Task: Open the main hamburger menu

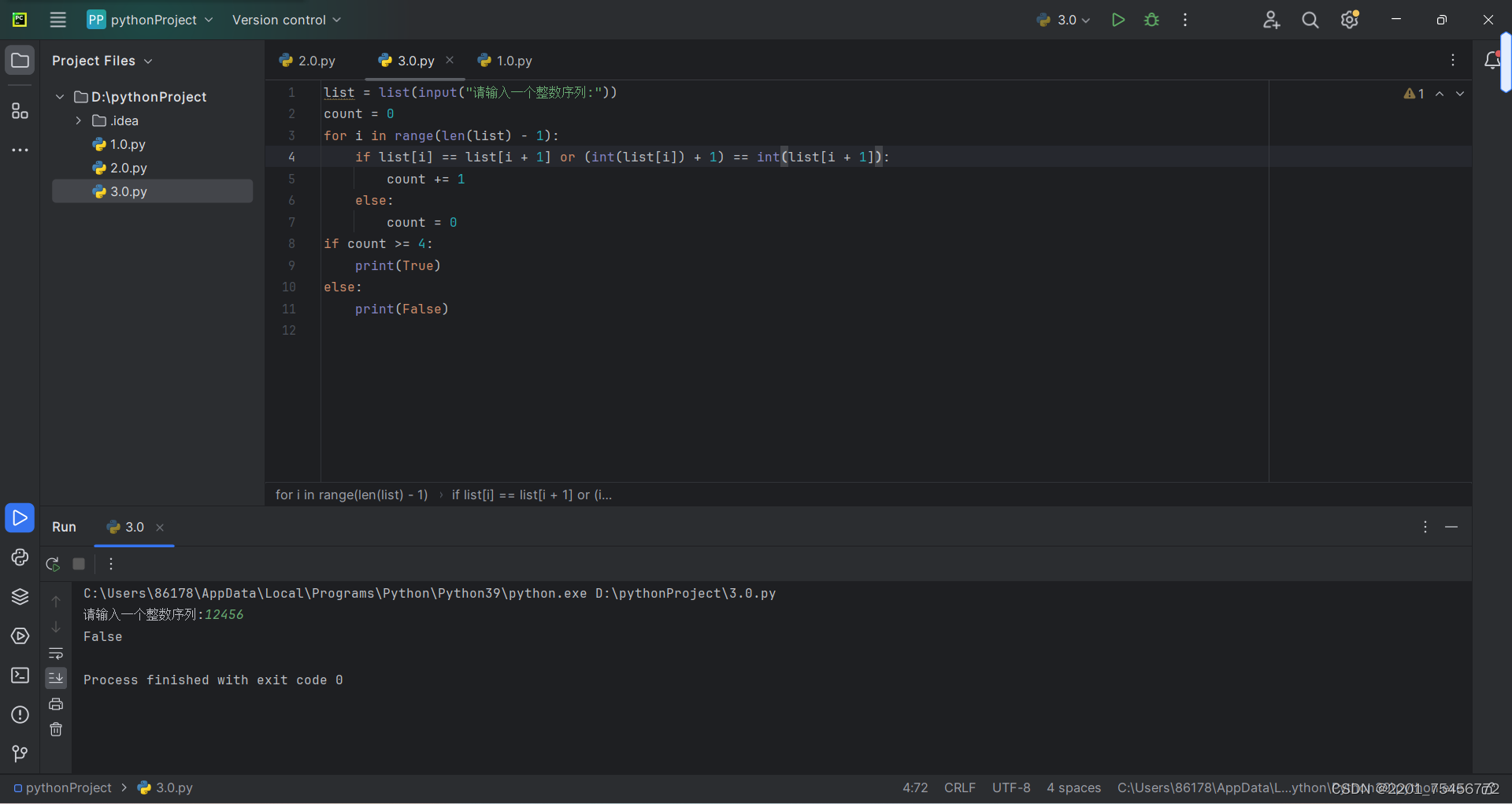Action: (57, 20)
